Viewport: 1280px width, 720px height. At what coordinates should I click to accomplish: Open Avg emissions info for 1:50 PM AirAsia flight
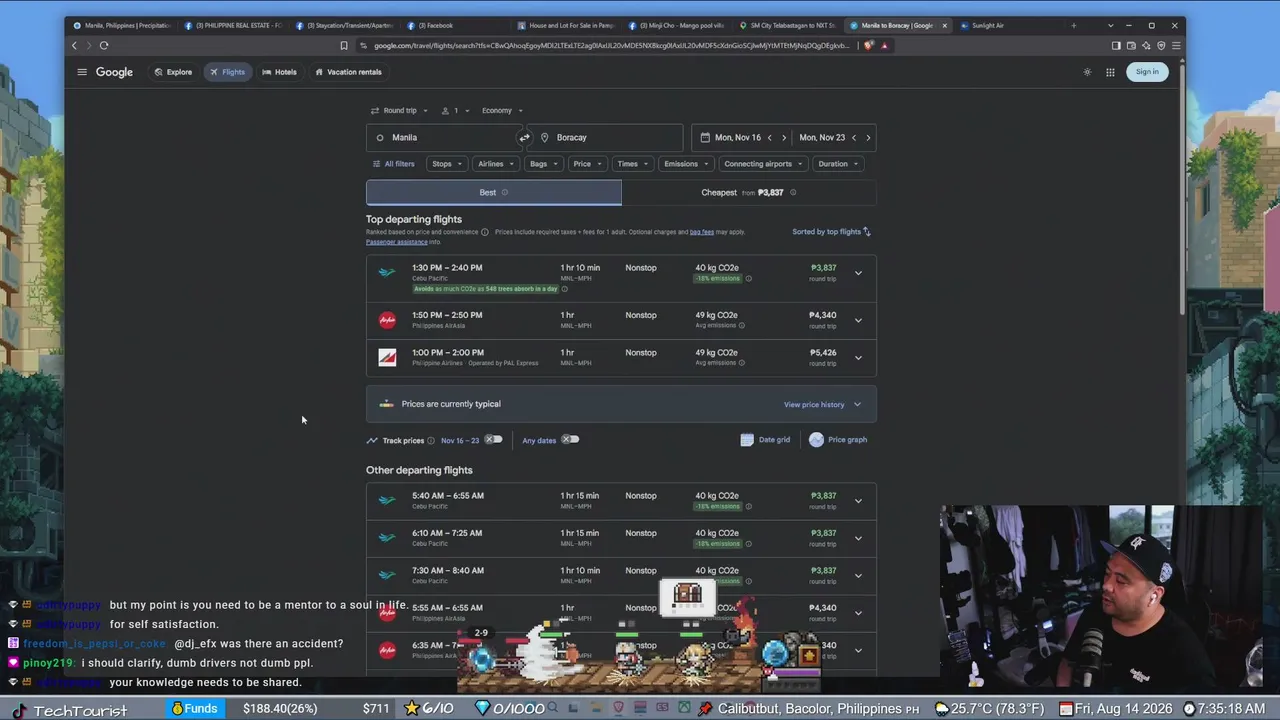pyautogui.click(x=741, y=325)
